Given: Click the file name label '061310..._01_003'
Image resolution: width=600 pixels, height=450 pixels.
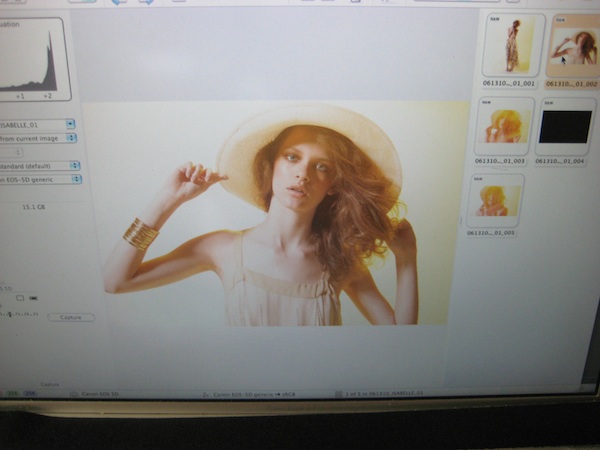Looking at the screenshot, I should (500, 161).
